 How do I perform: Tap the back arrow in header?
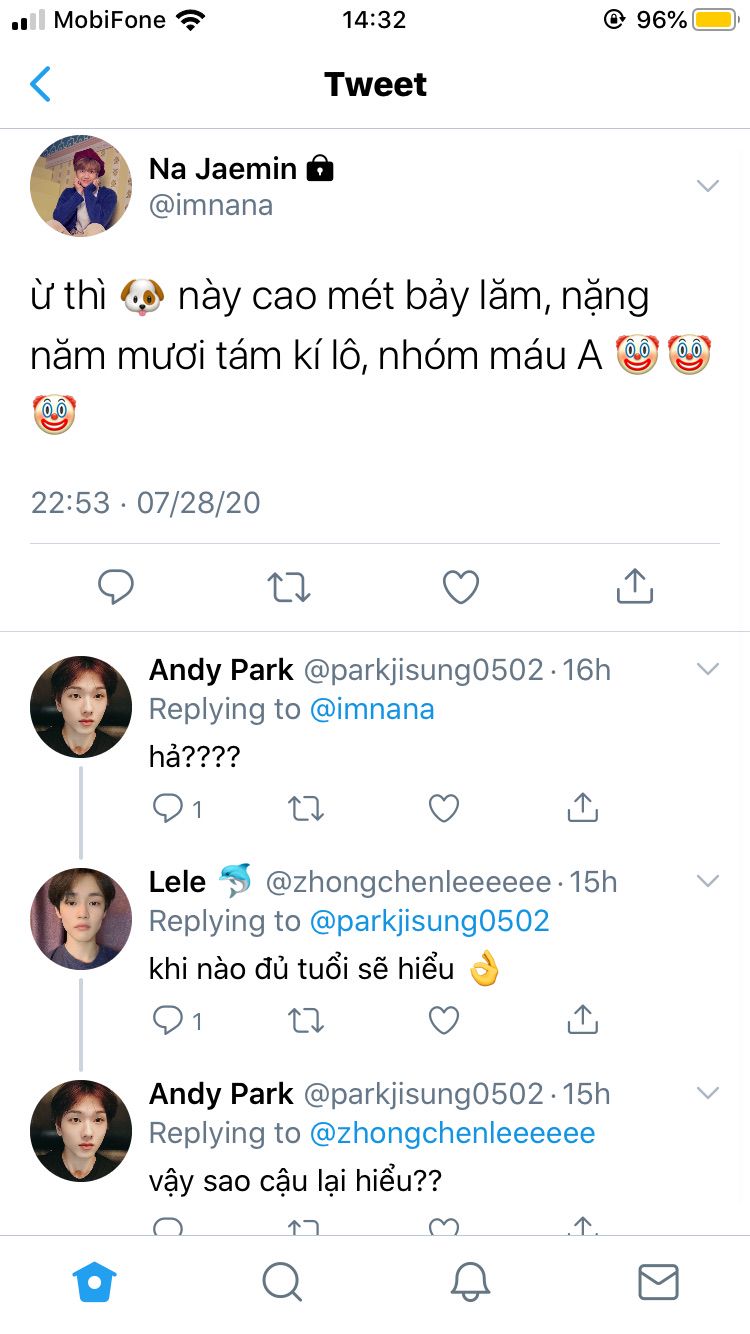[40, 85]
